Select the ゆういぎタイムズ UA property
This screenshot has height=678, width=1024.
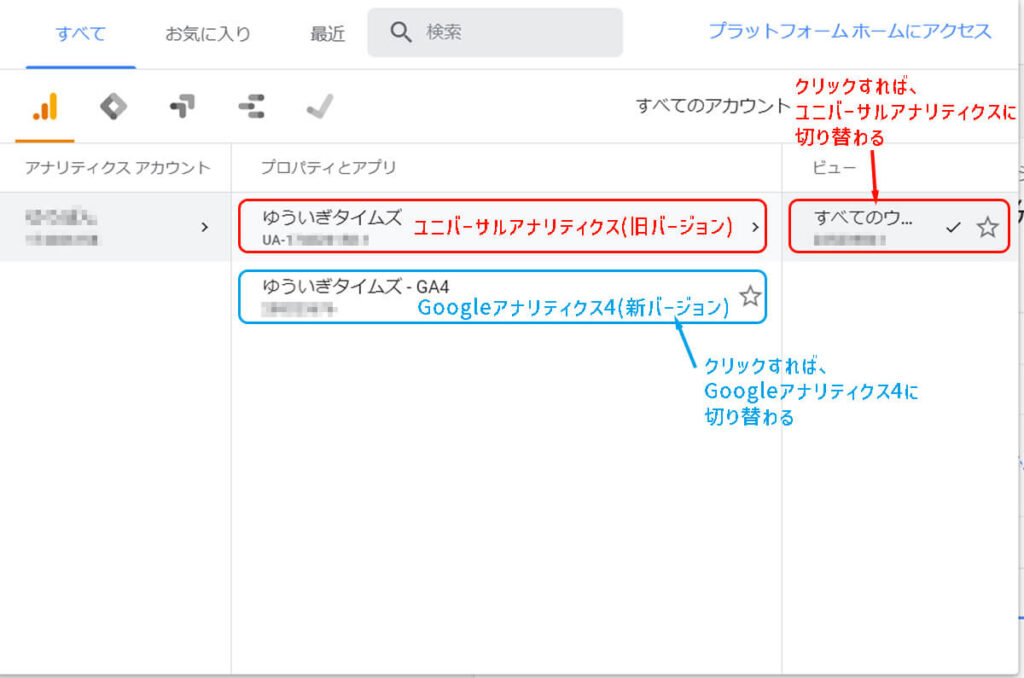click(x=502, y=226)
